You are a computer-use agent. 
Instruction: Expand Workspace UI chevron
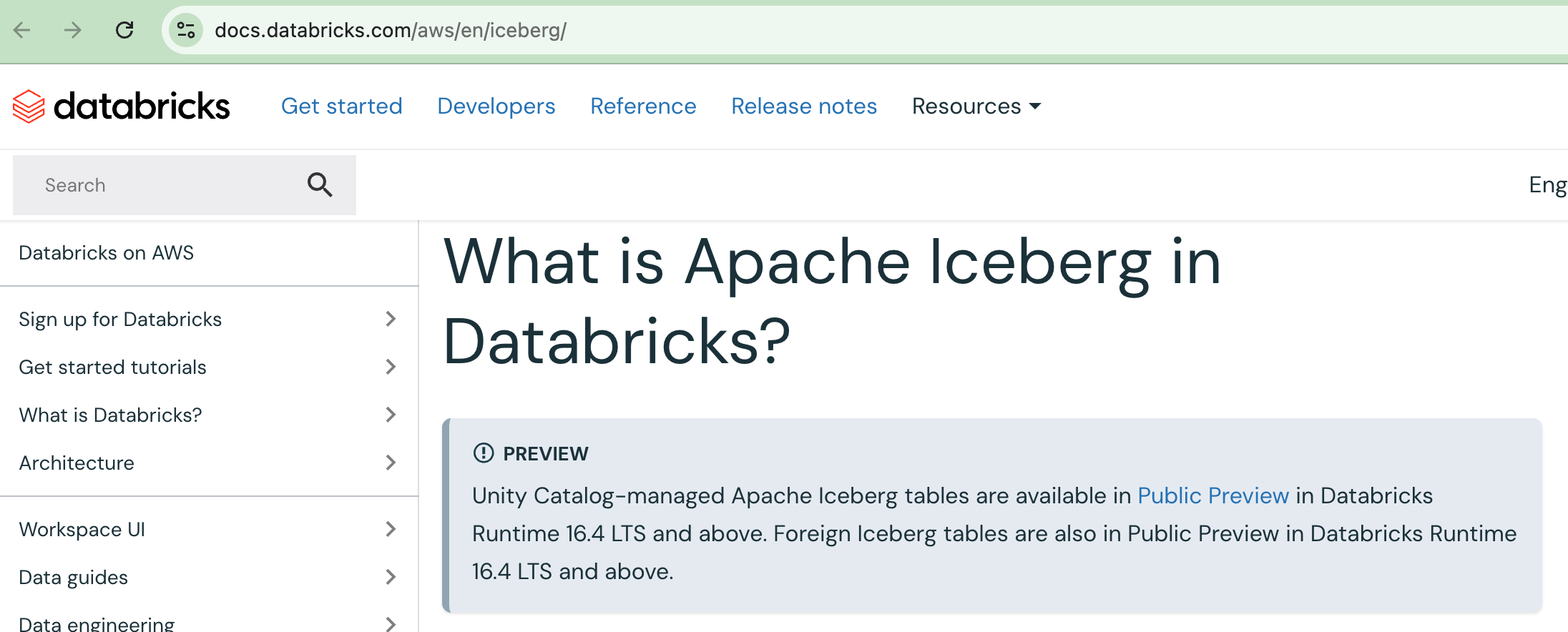click(391, 529)
